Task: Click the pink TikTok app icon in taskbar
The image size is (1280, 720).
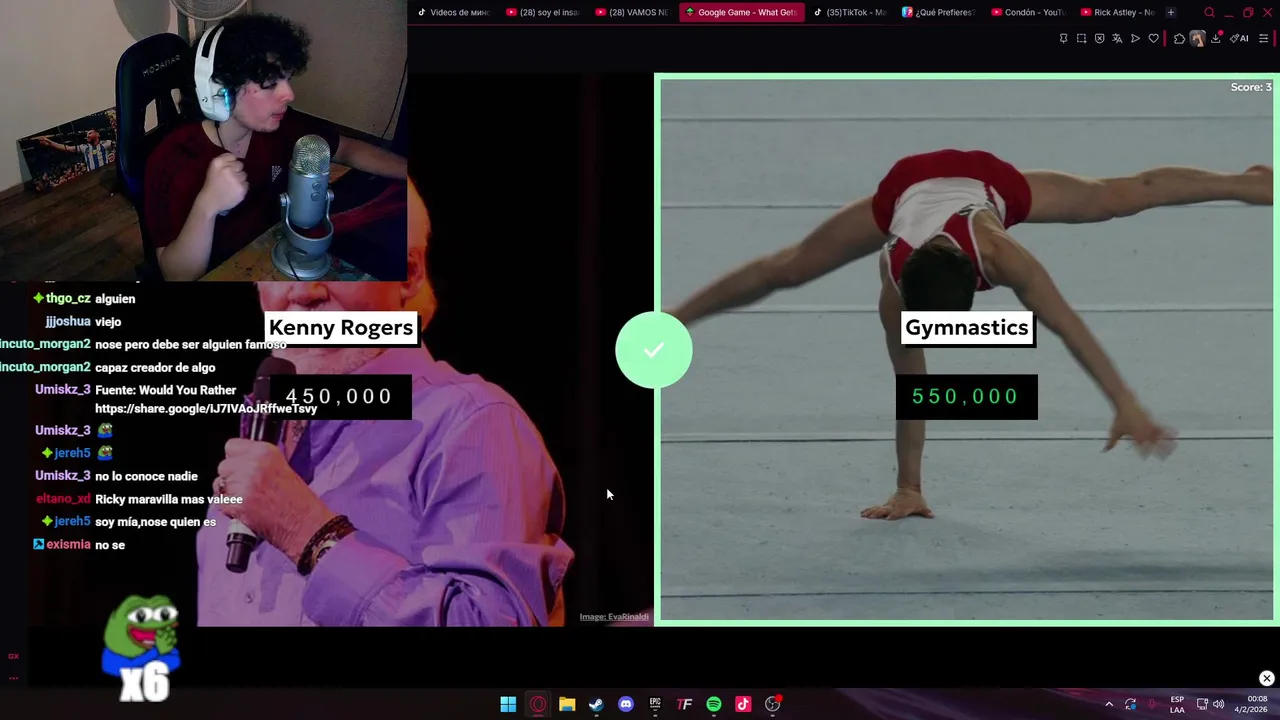Action: tap(743, 704)
